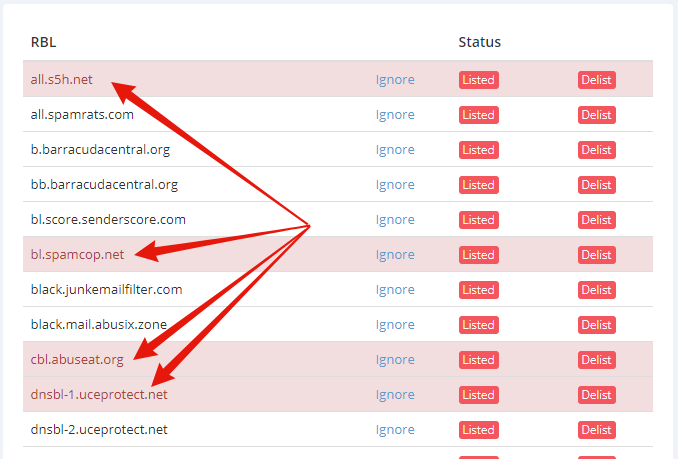The image size is (678, 459).
Task: Delist from all.s5h.net
Action: tap(597, 80)
